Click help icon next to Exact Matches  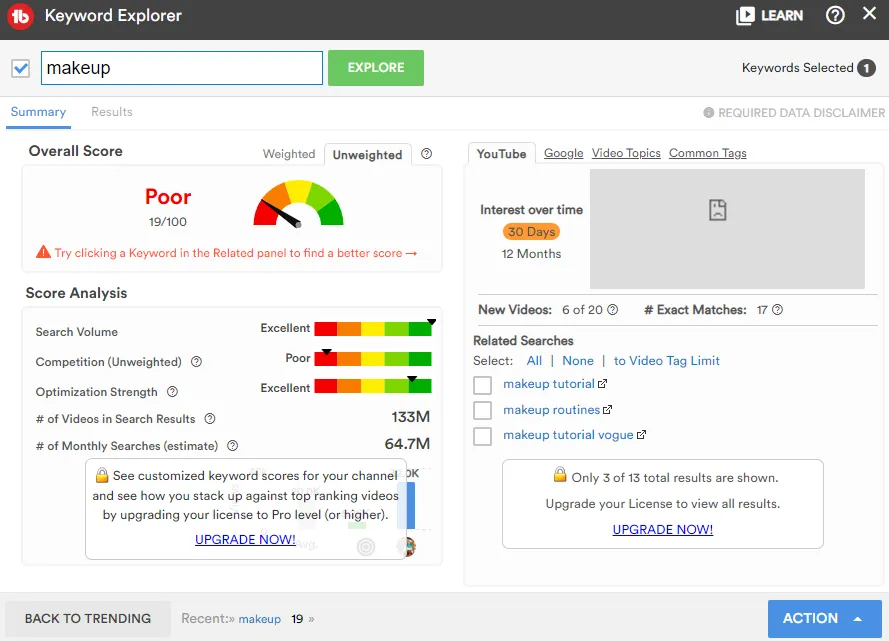pos(777,309)
